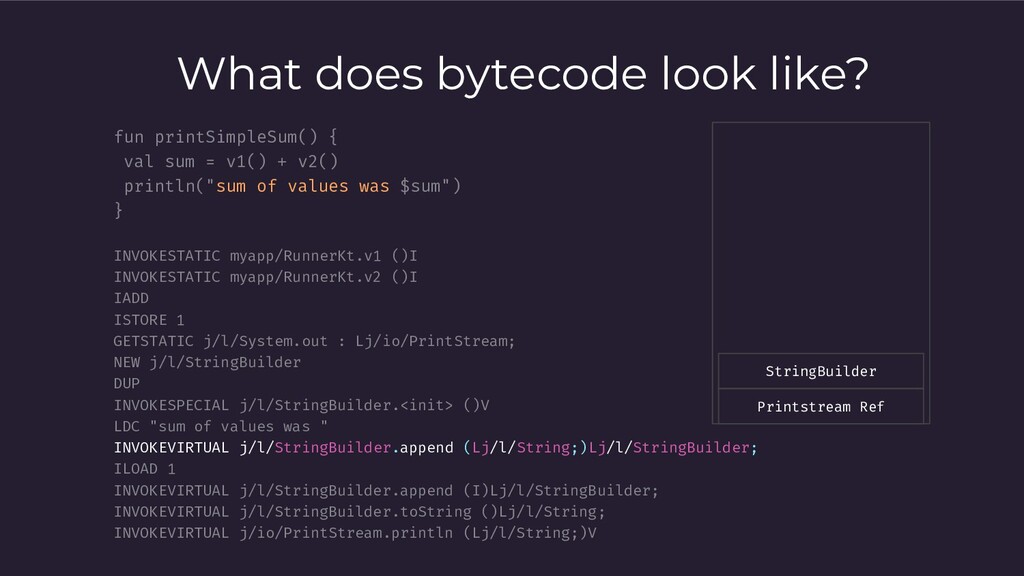
Task: Click the NEW j/l/StringBuilder instruction
Action: point(207,362)
